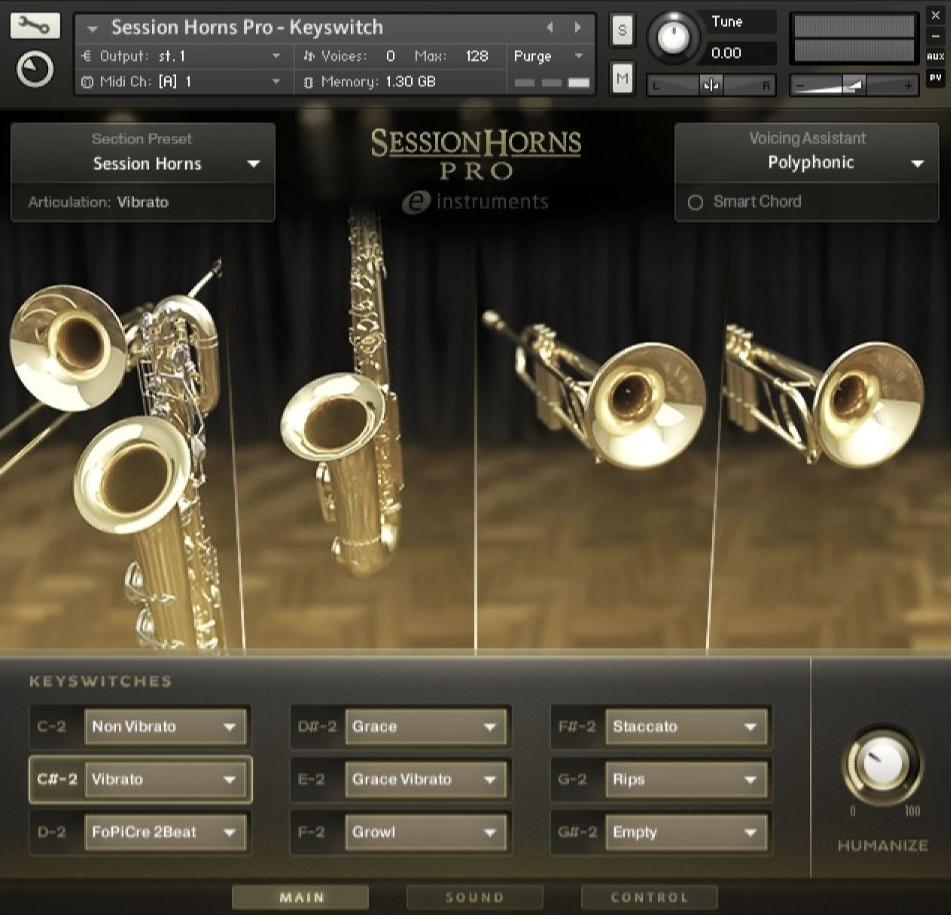Viewport: 951px width, 915px height.
Task: Open the Purge menu icon
Action: [576, 56]
